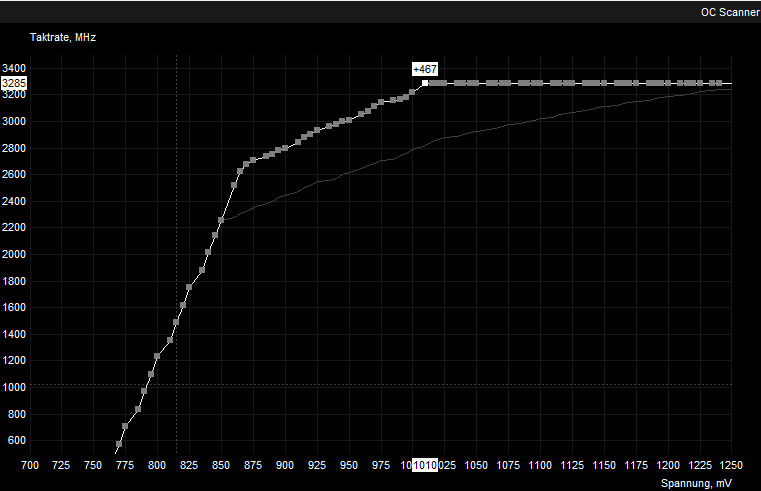Click the OC Scanner button
The height and width of the screenshot is (491, 761).
coord(730,12)
